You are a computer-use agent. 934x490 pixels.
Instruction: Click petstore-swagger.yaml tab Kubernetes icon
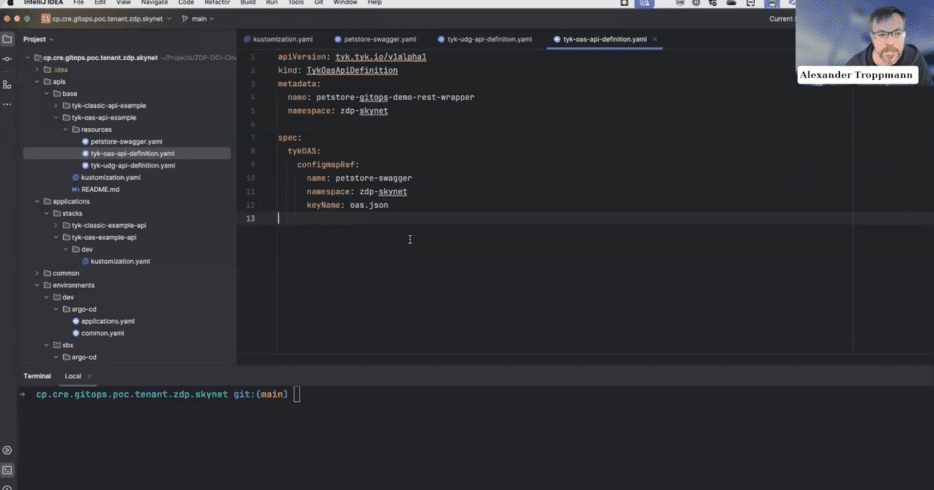[x=338, y=39]
